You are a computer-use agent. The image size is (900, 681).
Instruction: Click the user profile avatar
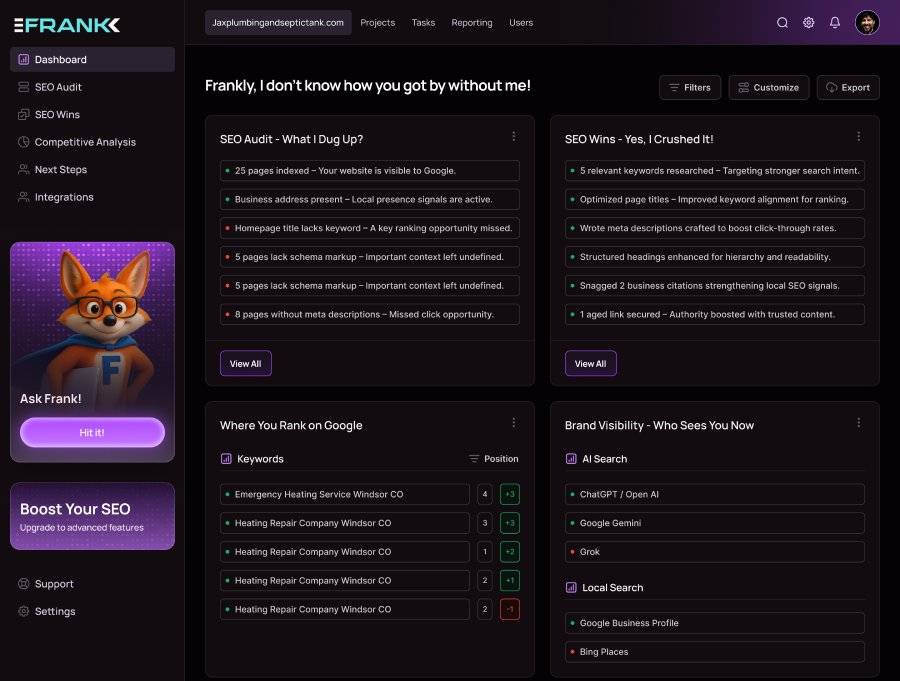(867, 23)
